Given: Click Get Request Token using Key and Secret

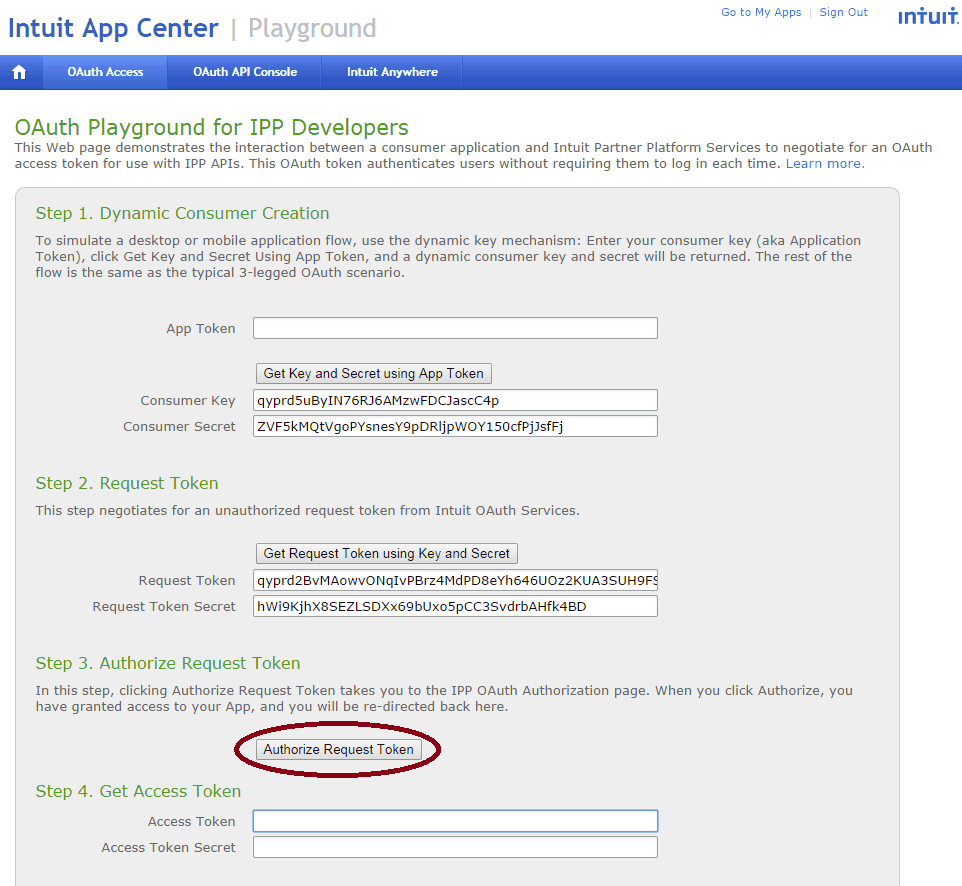Looking at the screenshot, I should pyautogui.click(x=387, y=553).
